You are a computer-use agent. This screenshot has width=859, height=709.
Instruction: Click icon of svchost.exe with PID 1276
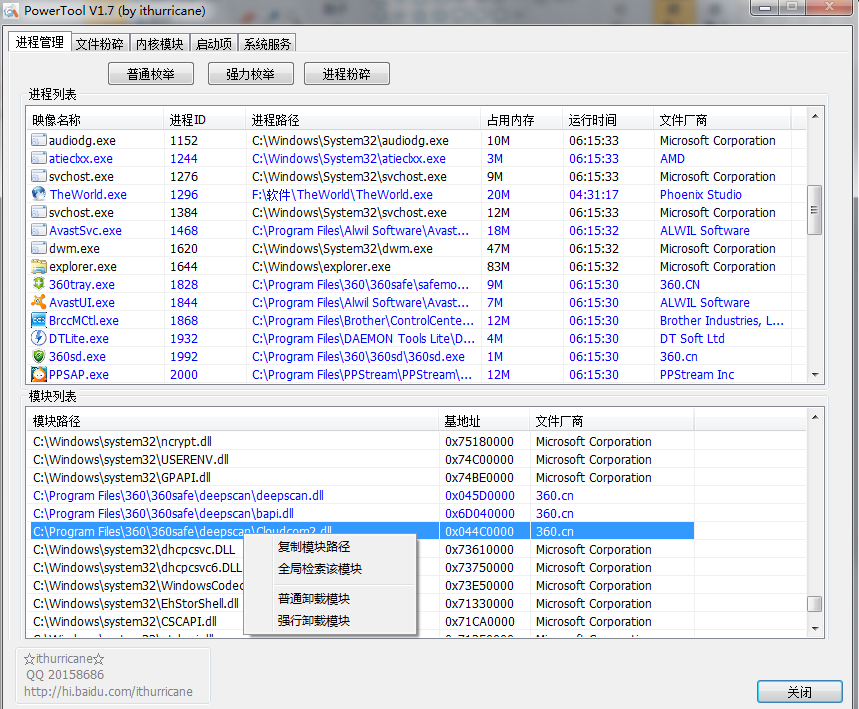pos(38,176)
